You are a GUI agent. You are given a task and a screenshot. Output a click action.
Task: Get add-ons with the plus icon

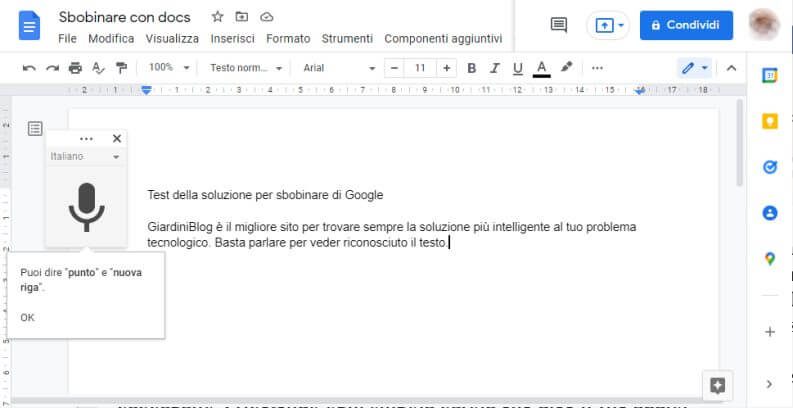pos(770,332)
